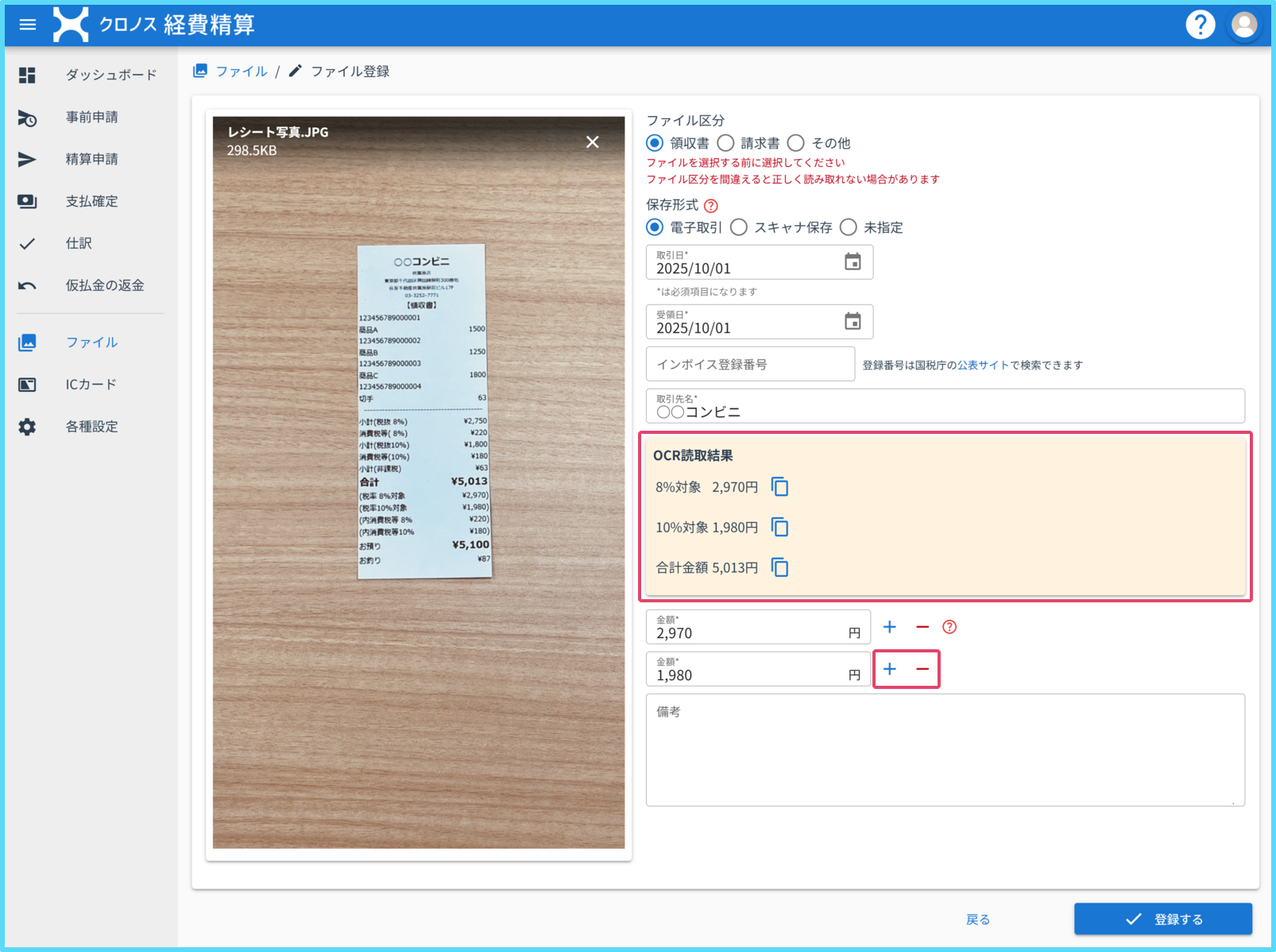The width and height of the screenshot is (1276, 952).
Task: Click the help question mark in header
Action: point(1200,25)
